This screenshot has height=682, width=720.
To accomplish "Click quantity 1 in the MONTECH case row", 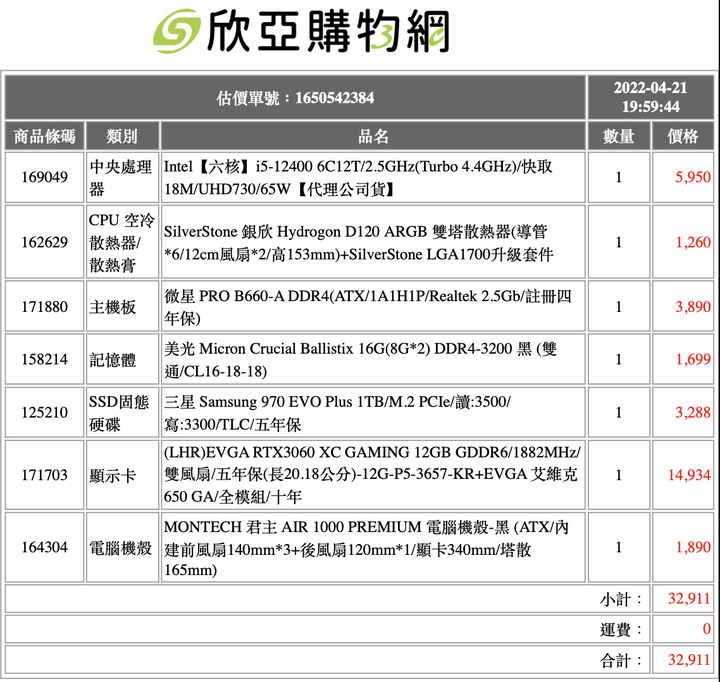I will tap(619, 547).
